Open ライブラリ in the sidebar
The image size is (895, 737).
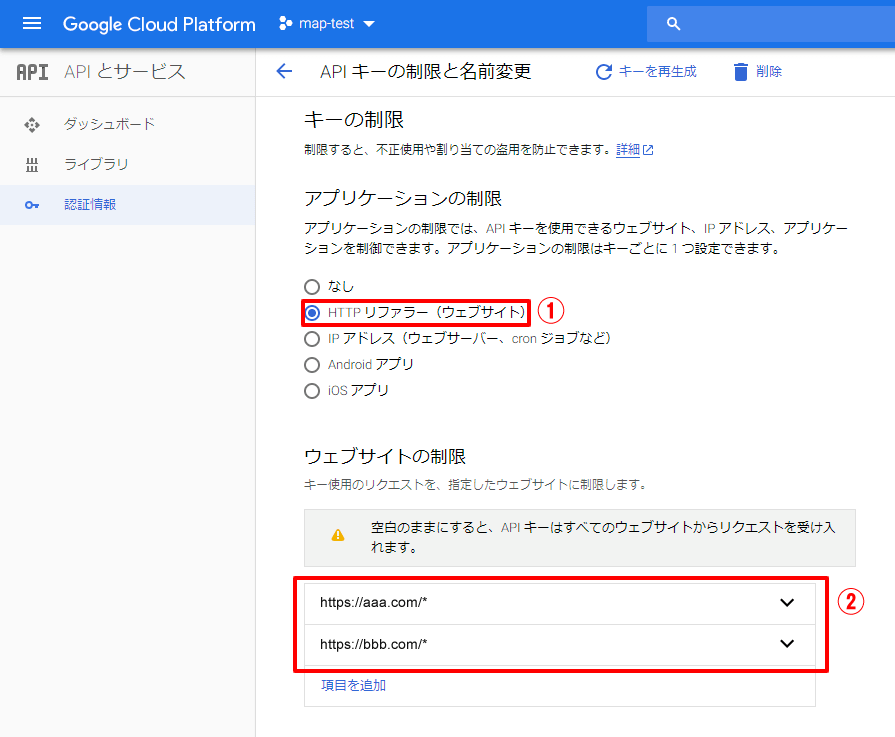pos(96,165)
